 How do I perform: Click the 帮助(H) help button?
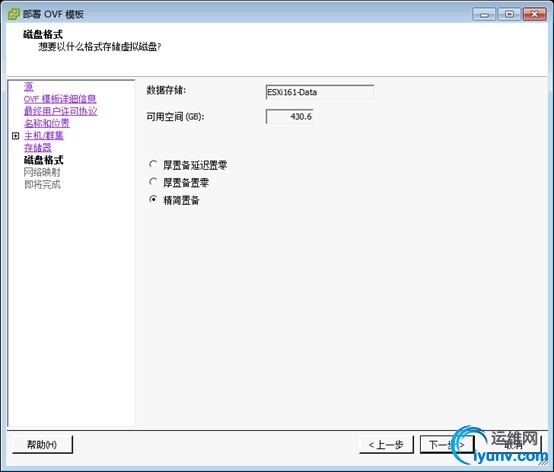(42, 444)
